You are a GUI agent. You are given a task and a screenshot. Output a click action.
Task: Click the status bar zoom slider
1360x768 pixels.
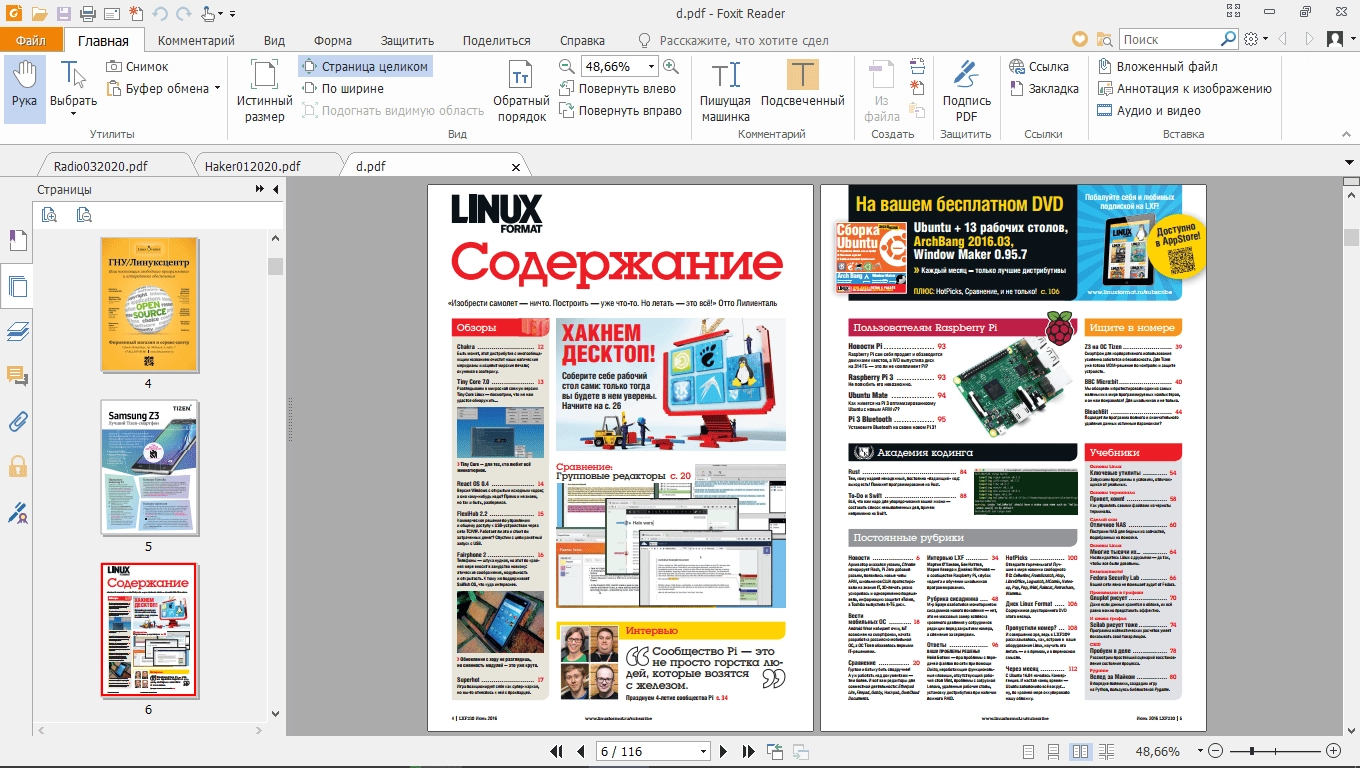click(x=1275, y=751)
